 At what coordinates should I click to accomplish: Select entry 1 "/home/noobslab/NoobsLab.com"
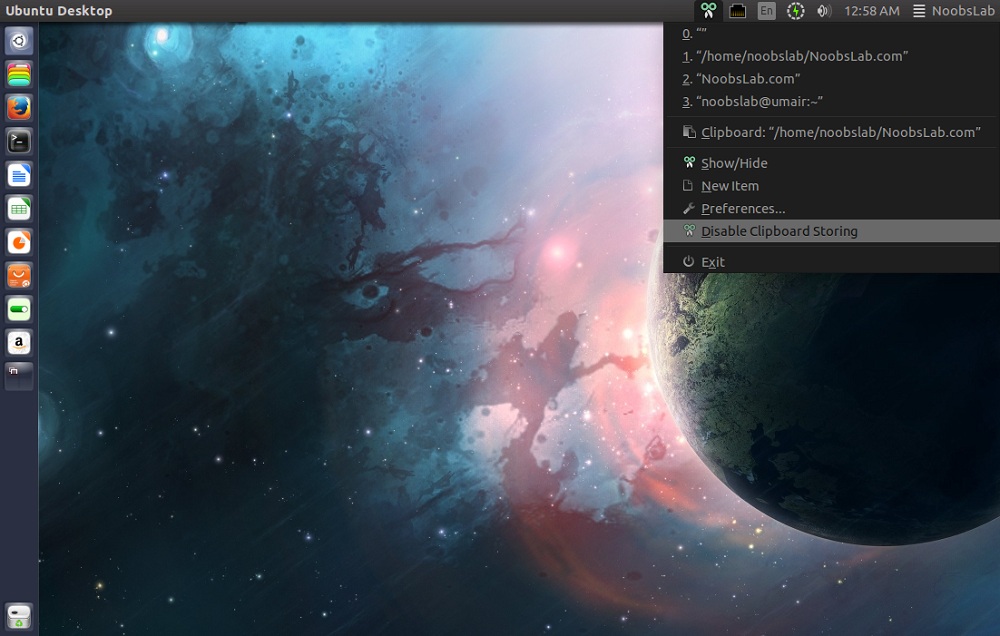click(x=831, y=56)
